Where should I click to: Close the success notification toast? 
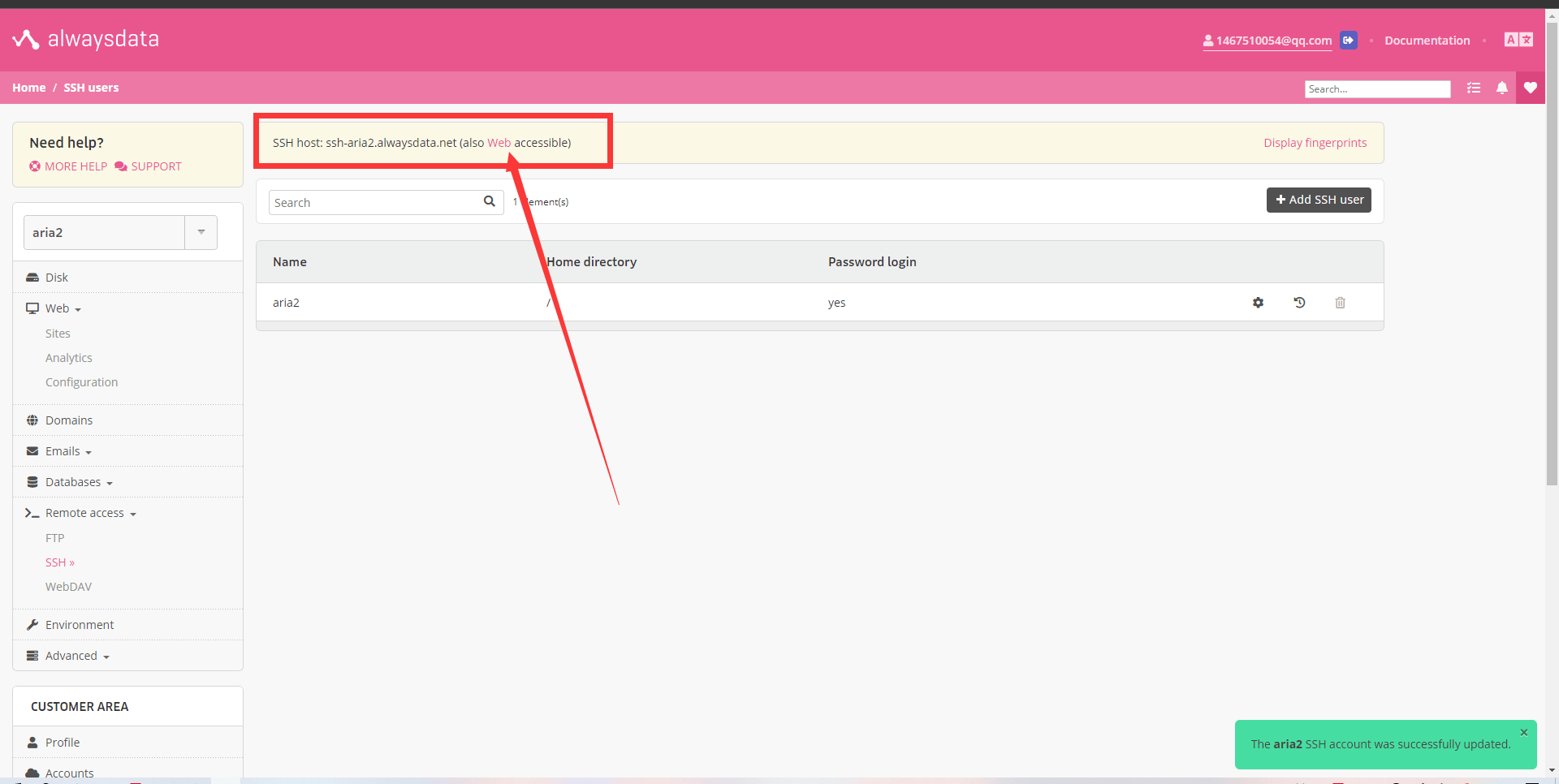tap(1523, 732)
